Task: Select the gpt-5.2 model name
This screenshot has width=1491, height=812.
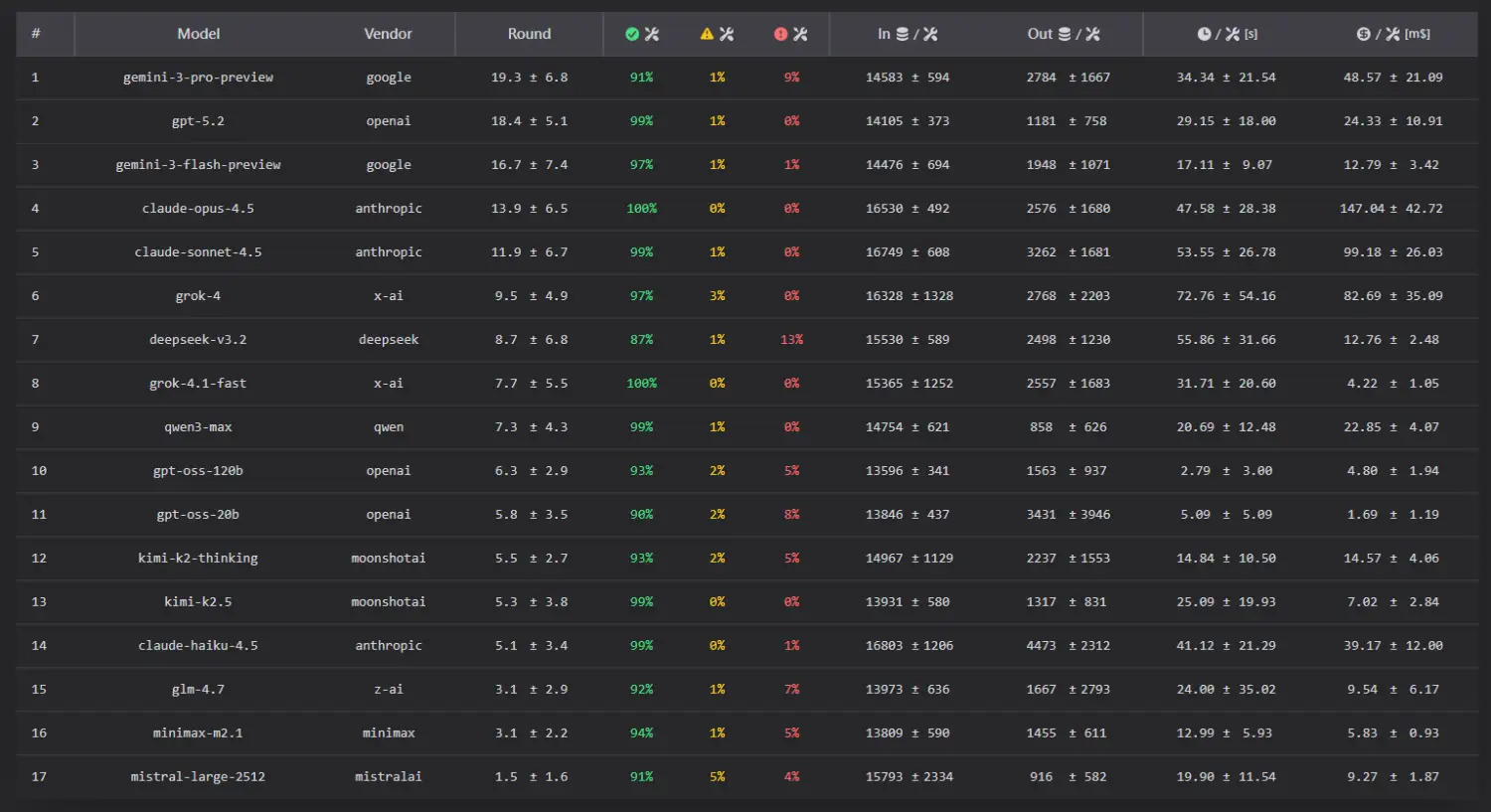Action: click(198, 121)
